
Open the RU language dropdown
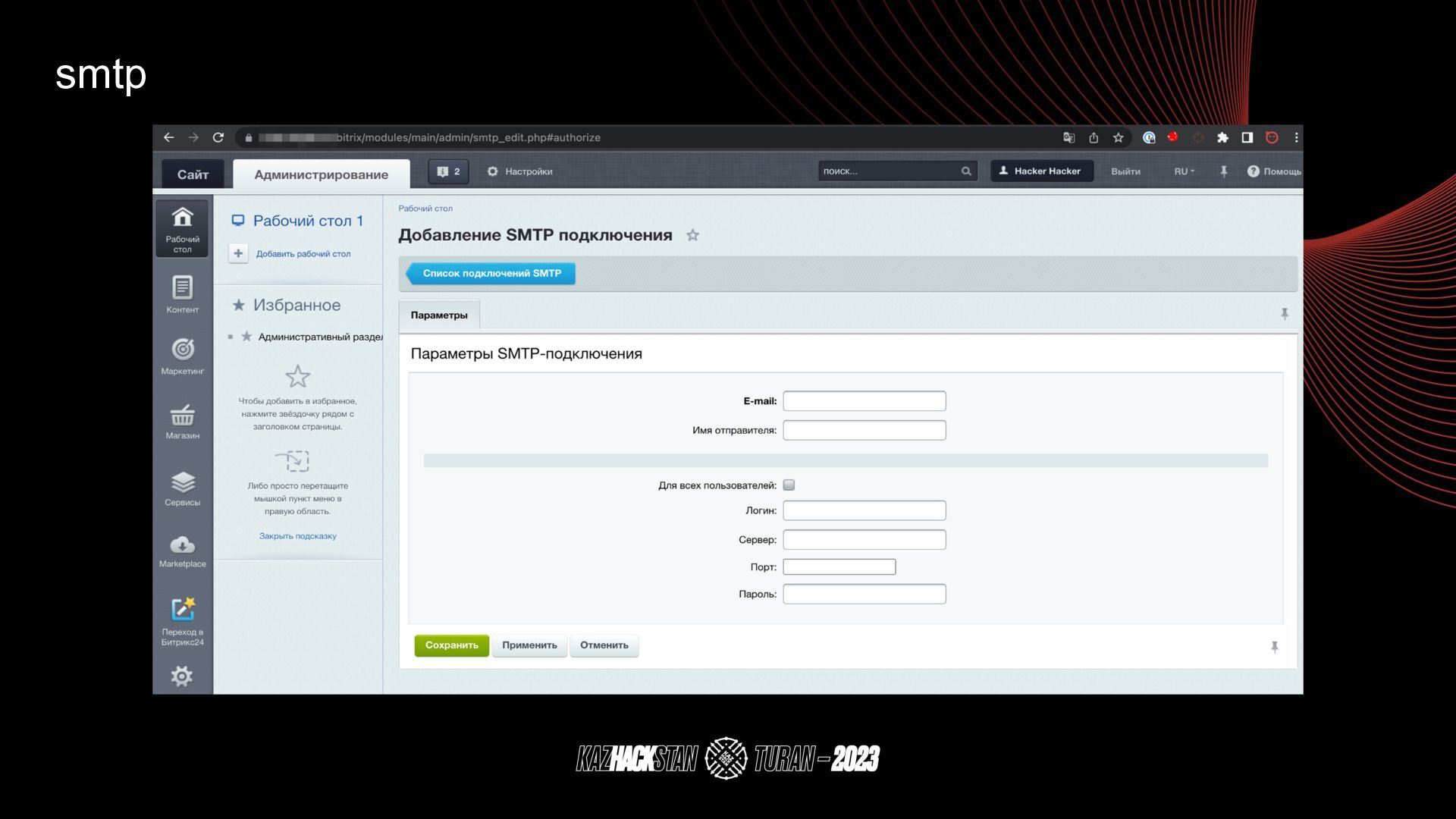pos(1184,171)
